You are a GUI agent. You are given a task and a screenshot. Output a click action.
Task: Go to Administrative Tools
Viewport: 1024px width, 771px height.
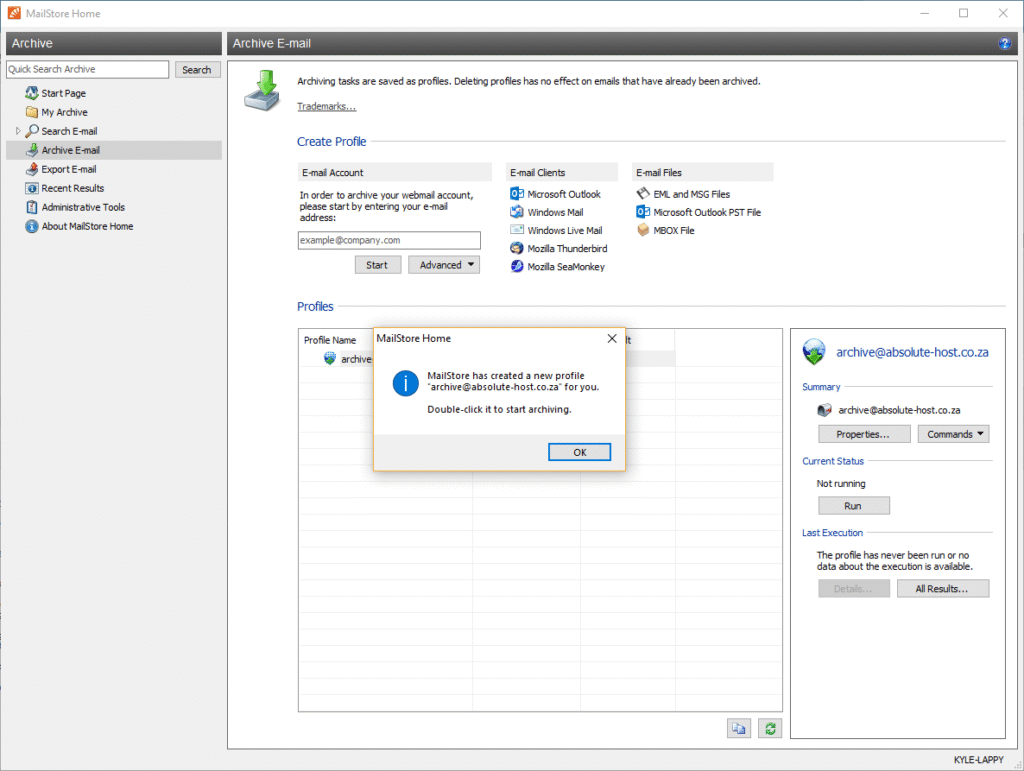click(83, 207)
